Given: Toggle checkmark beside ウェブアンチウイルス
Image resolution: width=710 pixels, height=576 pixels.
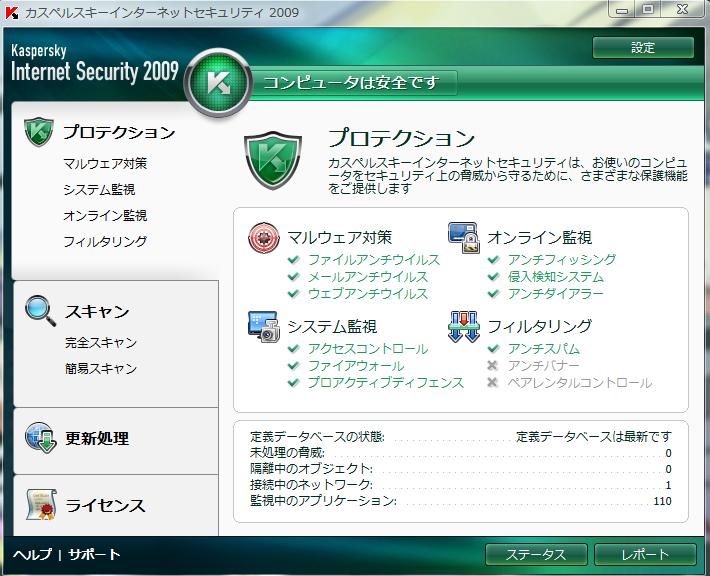Looking at the screenshot, I should 293,294.
